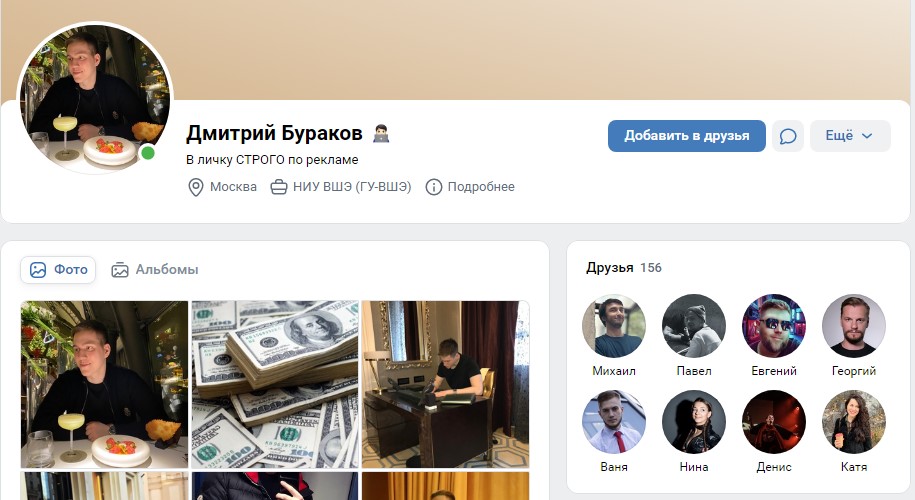Switch to the Альбомы tab
This screenshot has height=500, width=915.
155,270
